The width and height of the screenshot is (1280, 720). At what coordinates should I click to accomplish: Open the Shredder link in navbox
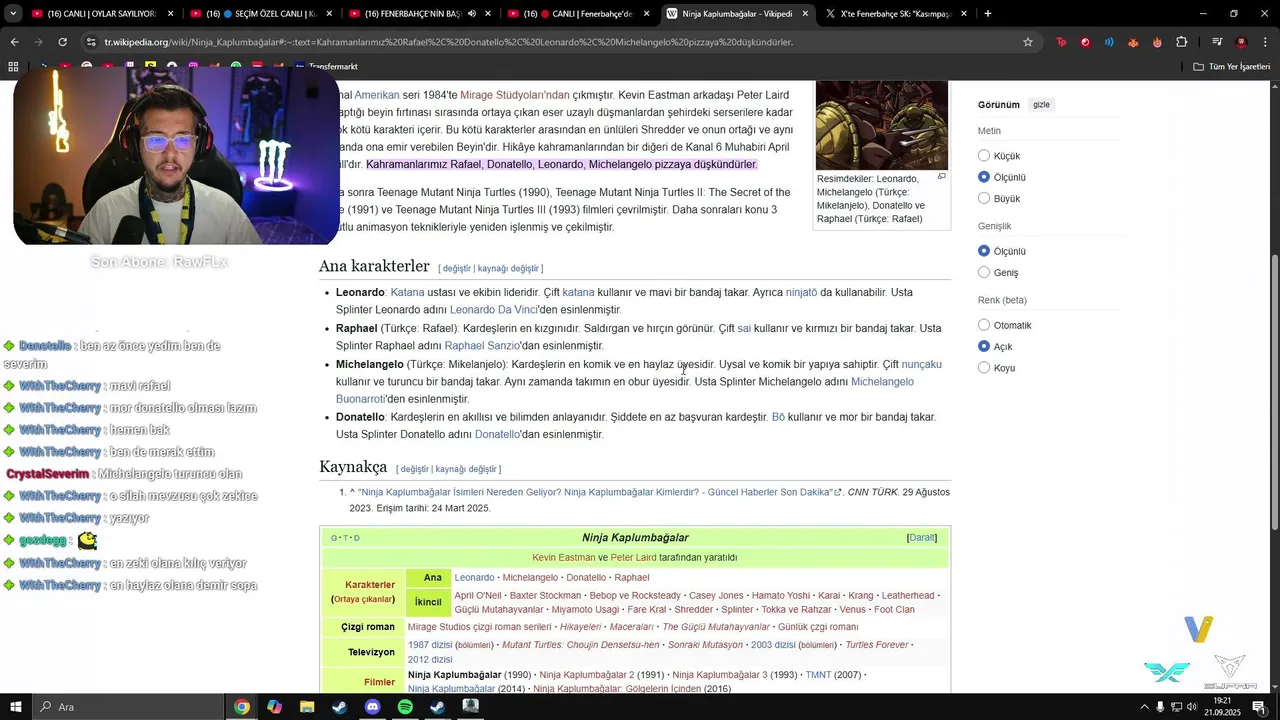coord(694,609)
